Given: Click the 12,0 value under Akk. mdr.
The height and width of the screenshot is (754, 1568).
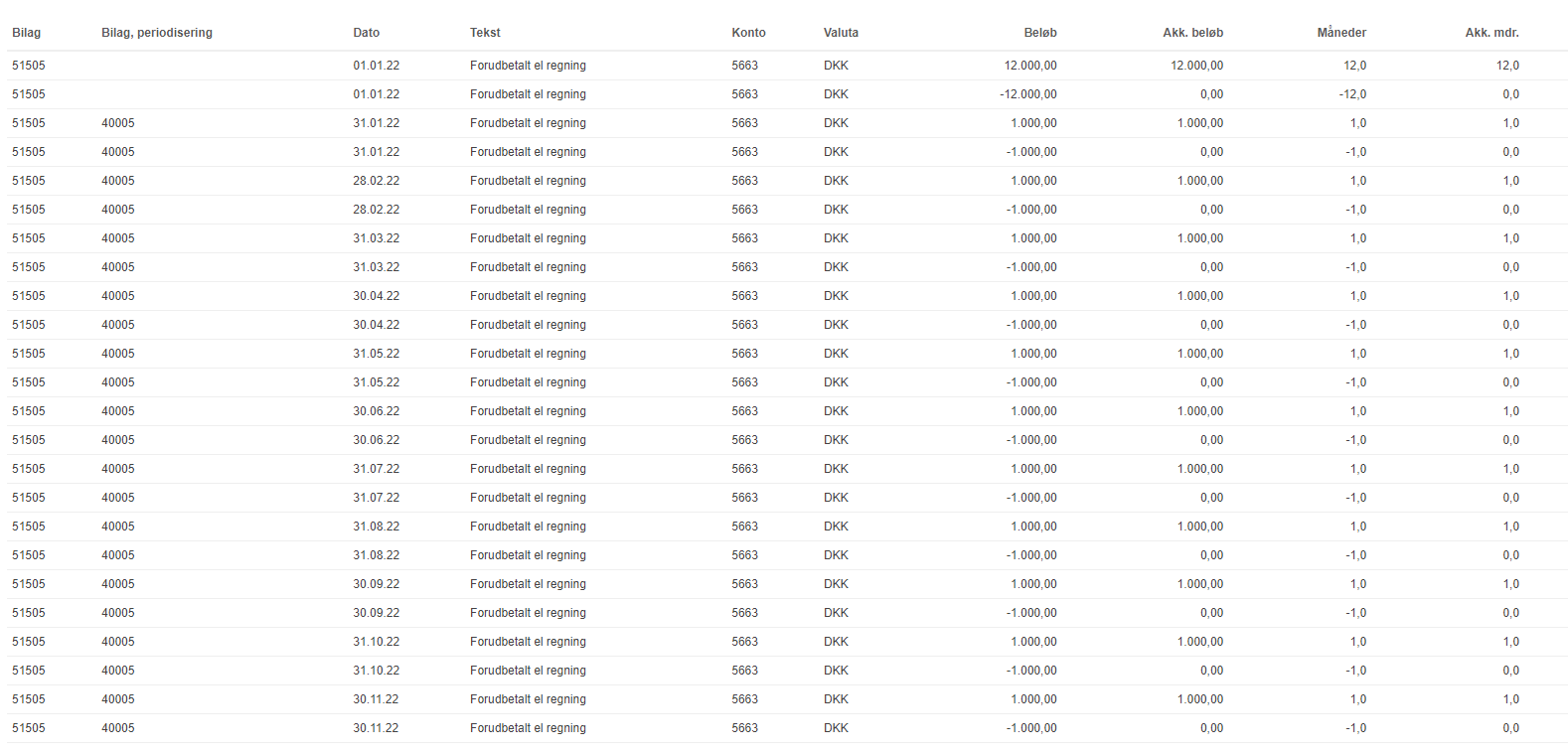Looking at the screenshot, I should [1507, 66].
